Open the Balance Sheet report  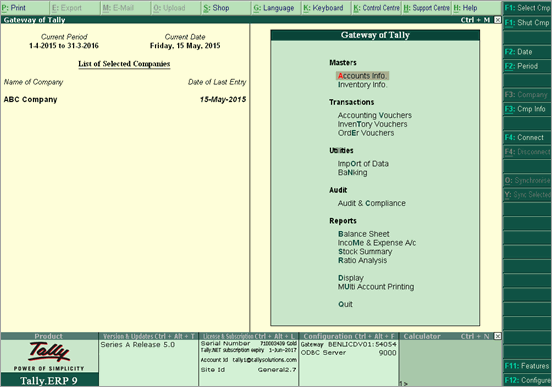coord(364,234)
